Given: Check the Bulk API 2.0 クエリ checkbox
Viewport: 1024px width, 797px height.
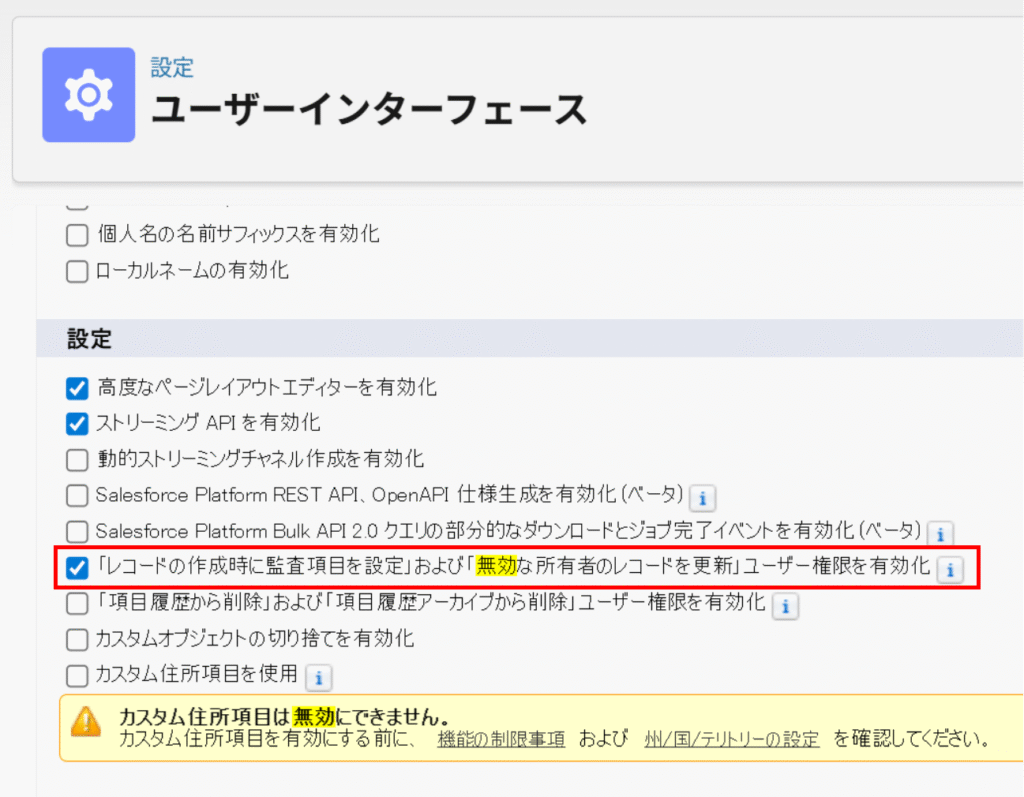Looking at the screenshot, I should coord(77,532).
